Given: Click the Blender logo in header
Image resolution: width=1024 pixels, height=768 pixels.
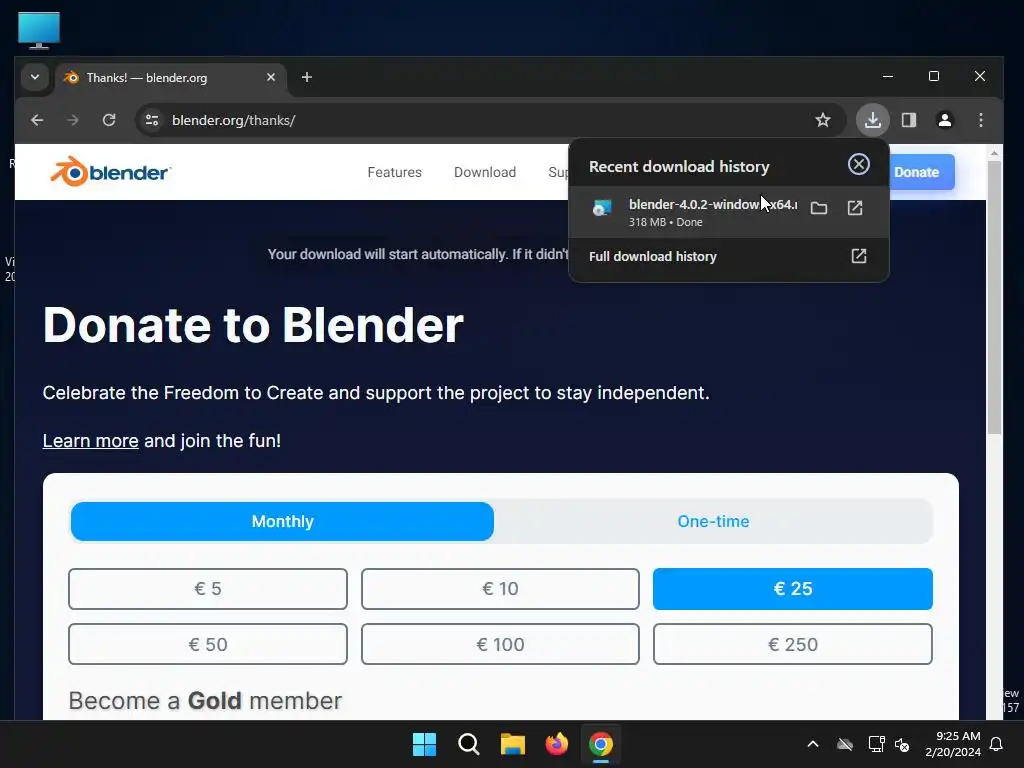Looking at the screenshot, I should [110, 172].
